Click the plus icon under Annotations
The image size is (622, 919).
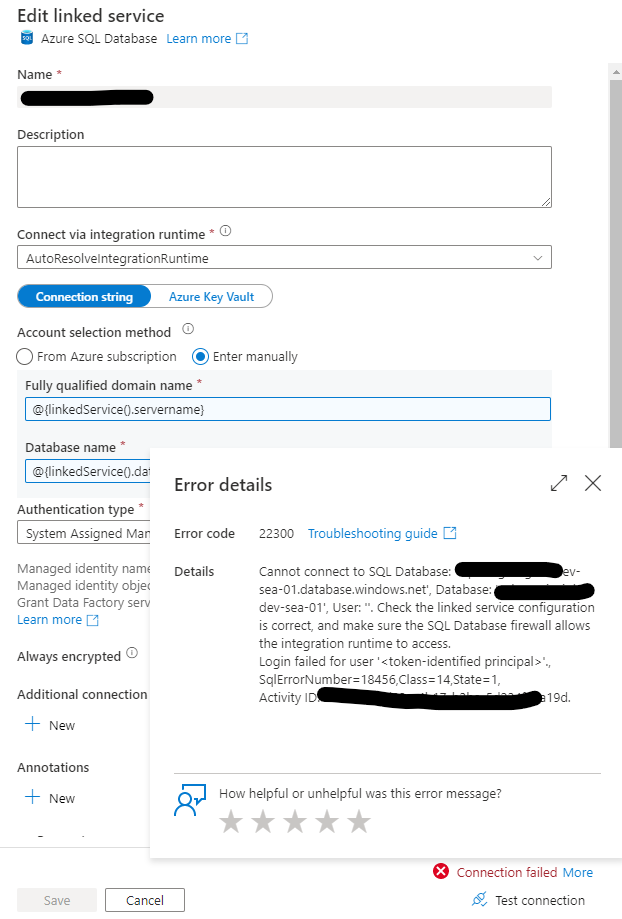coord(33,797)
